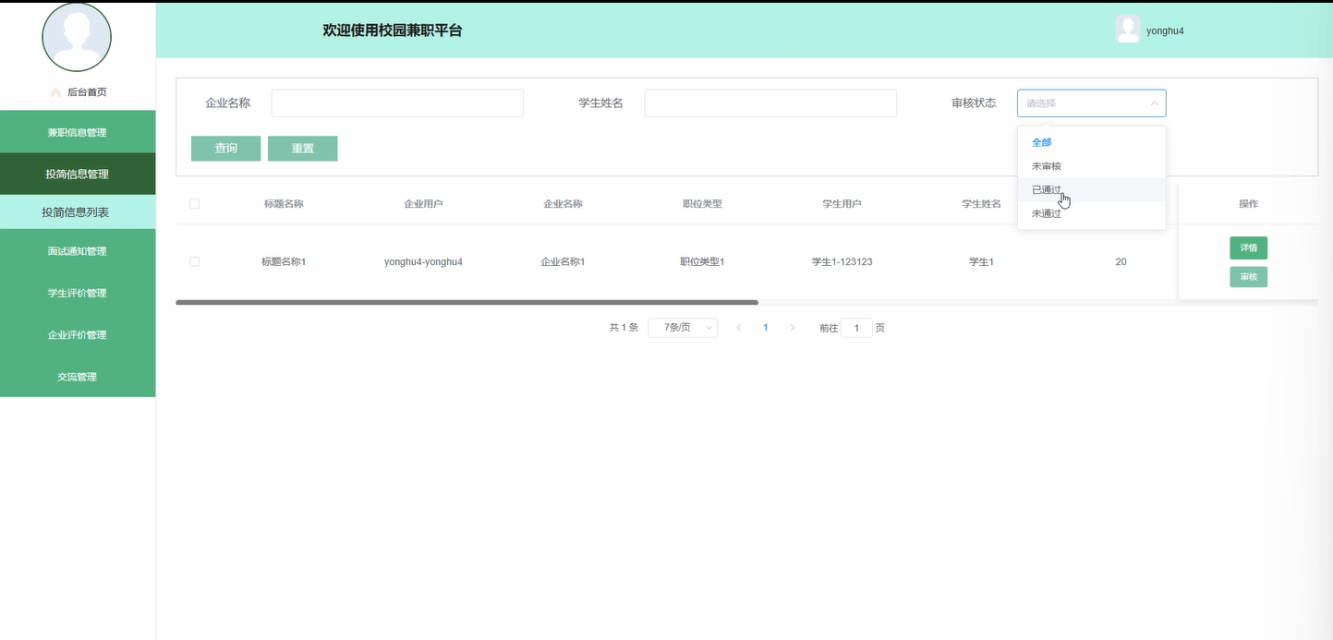Open 企业评价管理 menu
This screenshot has width=1333, height=640.
point(77,335)
